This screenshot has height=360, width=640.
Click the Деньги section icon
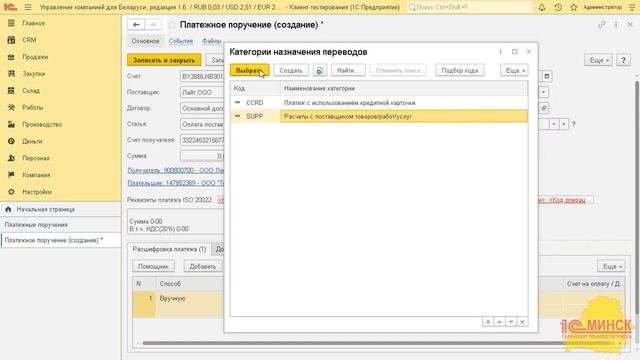click(11, 141)
